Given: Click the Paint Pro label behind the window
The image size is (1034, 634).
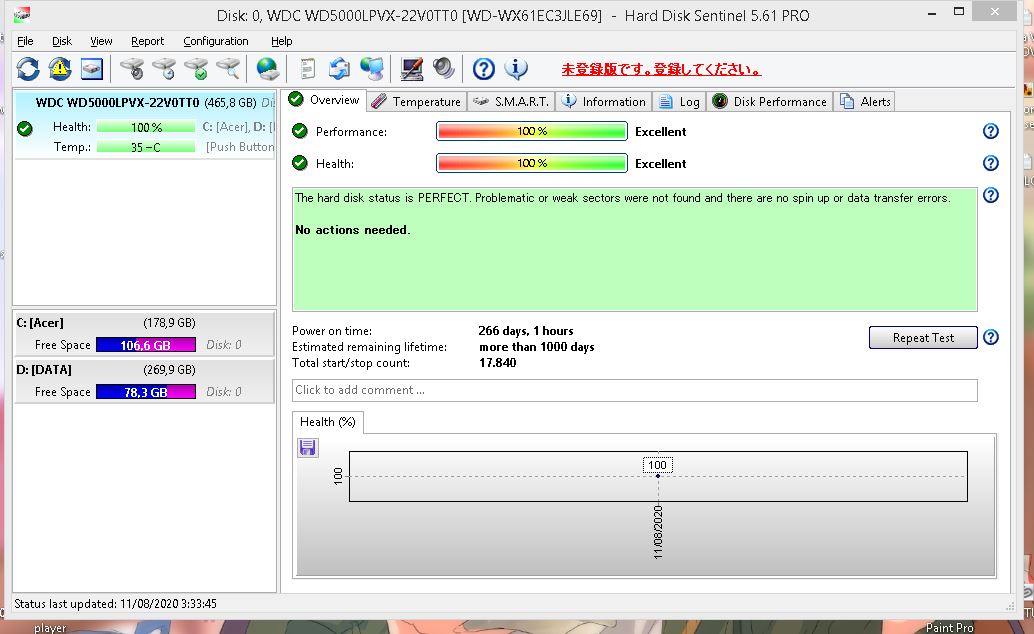Looking at the screenshot, I should tap(950, 627).
